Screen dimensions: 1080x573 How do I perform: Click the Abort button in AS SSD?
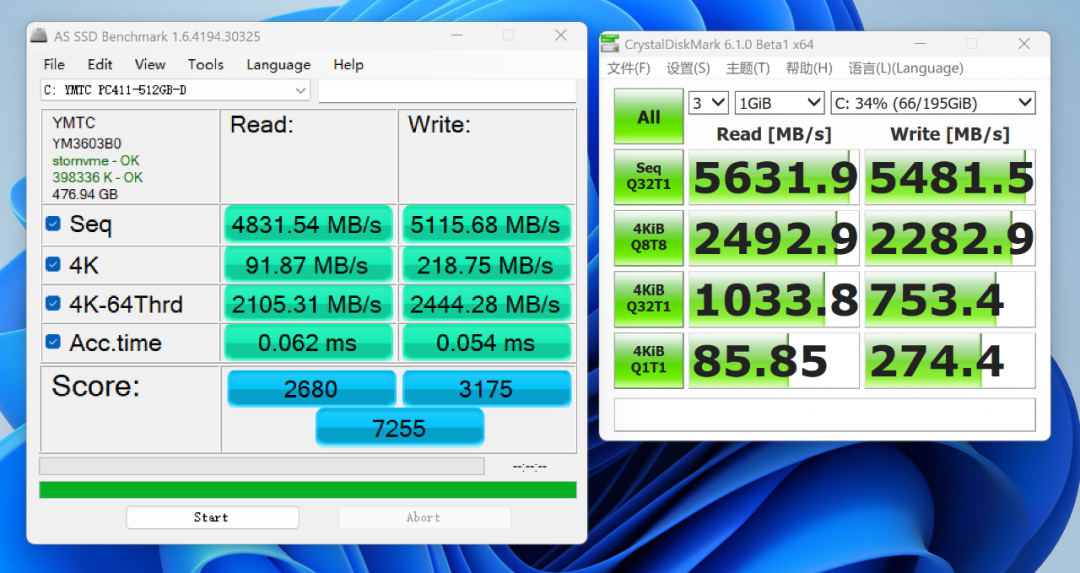tap(424, 517)
